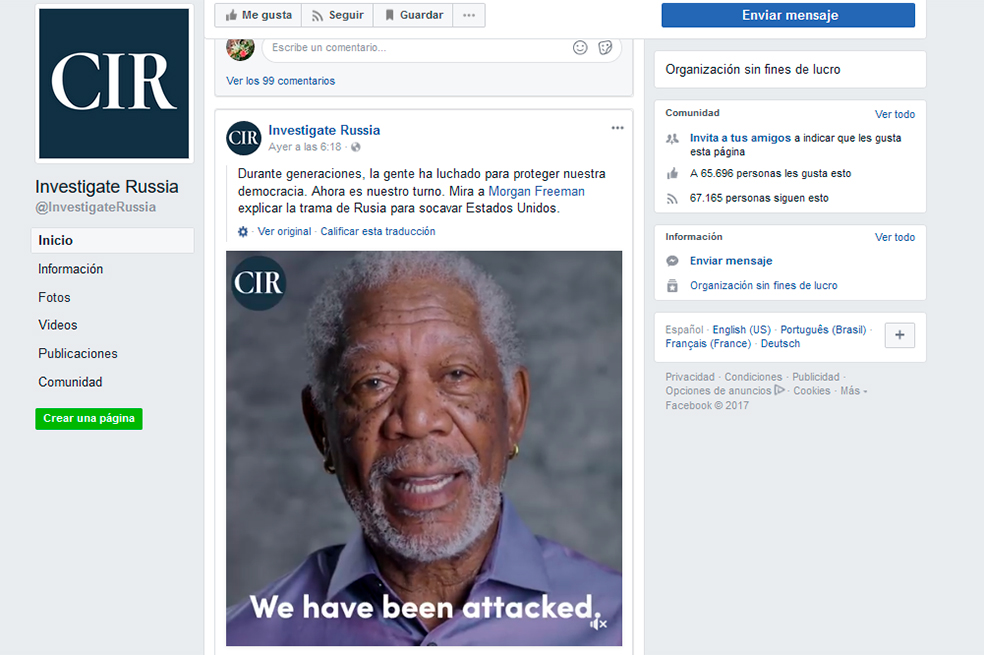Screen dimensions: 984x655
Task: Click the thumbs-up icon beside 65.696 personas
Action: tap(672, 174)
